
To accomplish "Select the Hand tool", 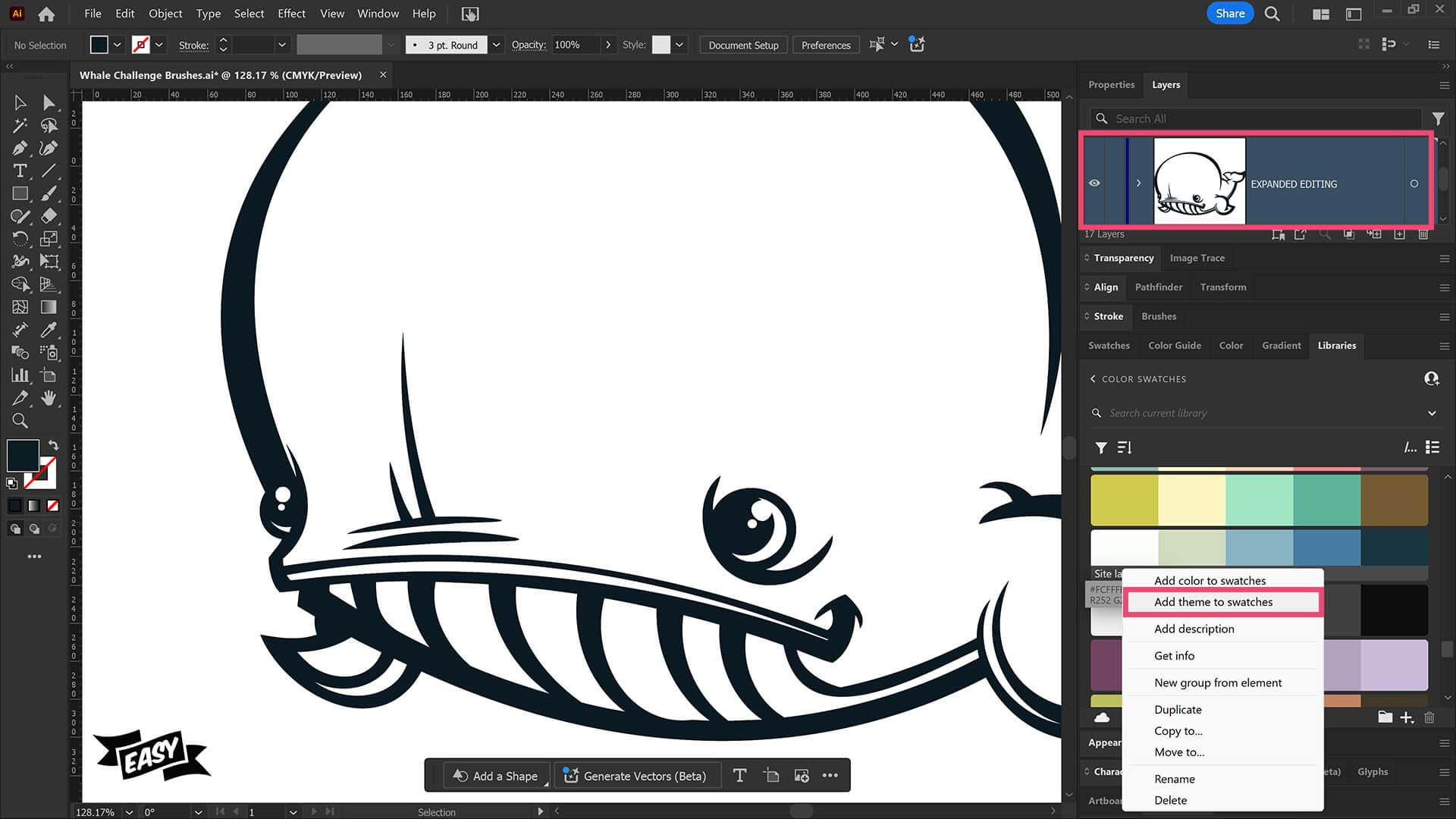I will pos(49,397).
